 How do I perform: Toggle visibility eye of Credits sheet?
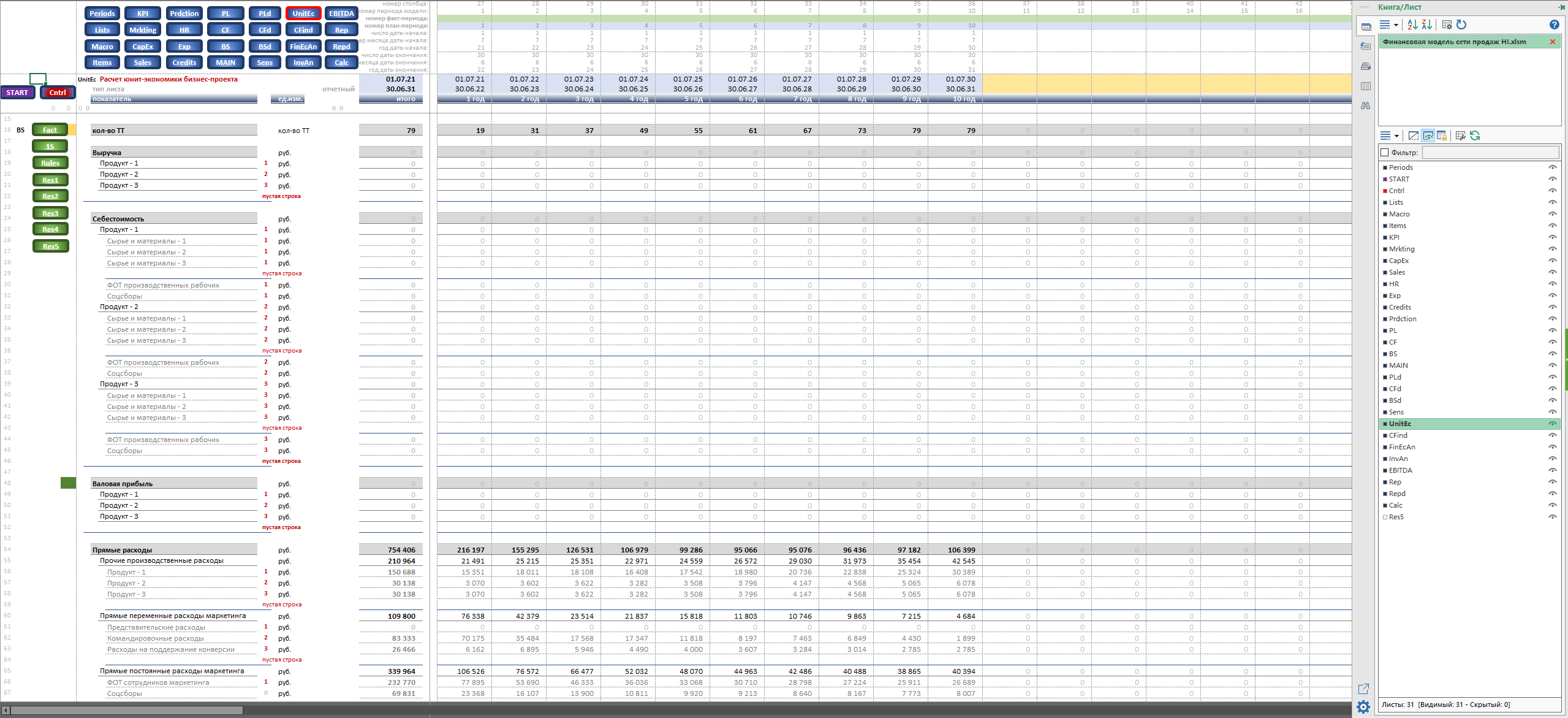pos(1552,307)
